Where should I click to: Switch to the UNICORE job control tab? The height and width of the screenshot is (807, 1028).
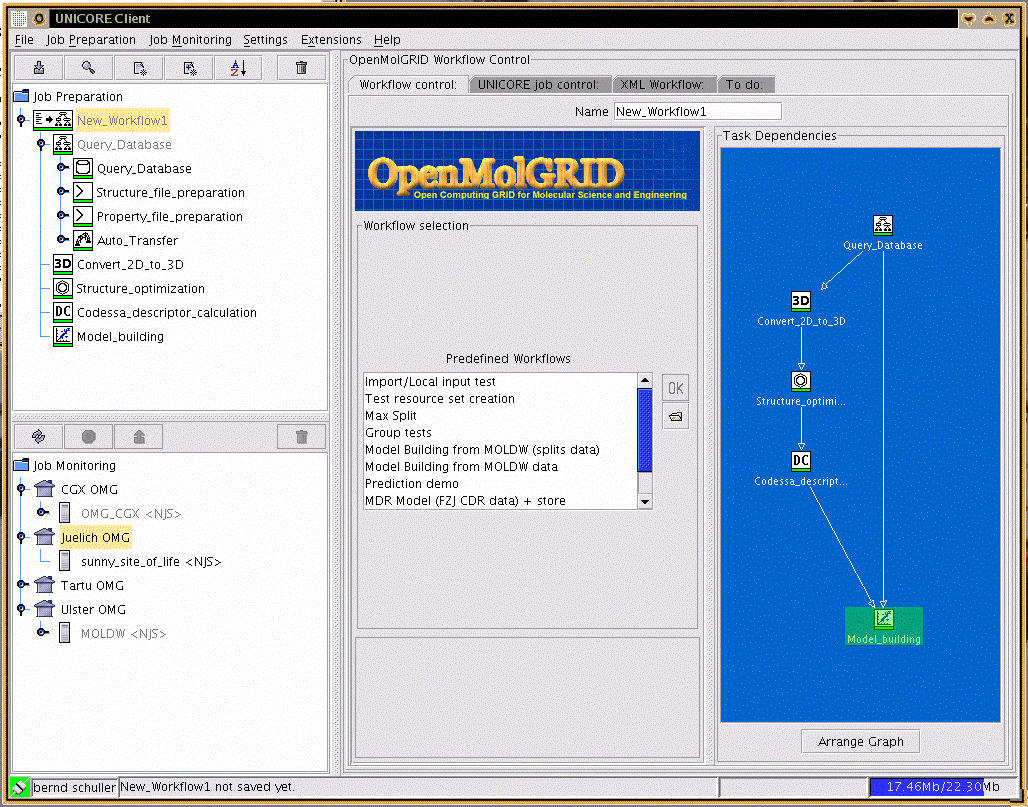coord(538,85)
